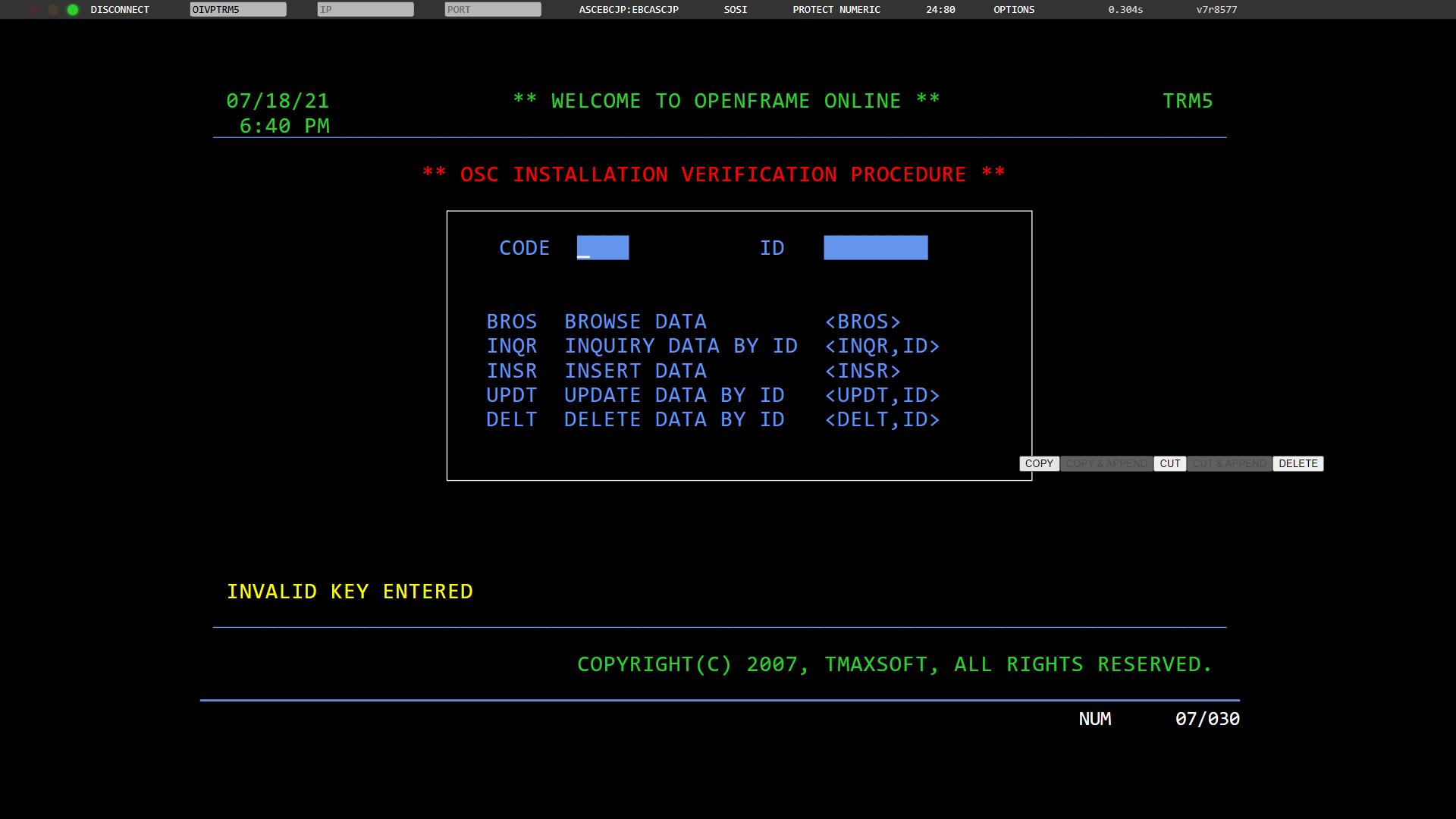The image size is (1456, 819).
Task: Click the OIVPTRM5 terminal name field
Action: coord(237,10)
